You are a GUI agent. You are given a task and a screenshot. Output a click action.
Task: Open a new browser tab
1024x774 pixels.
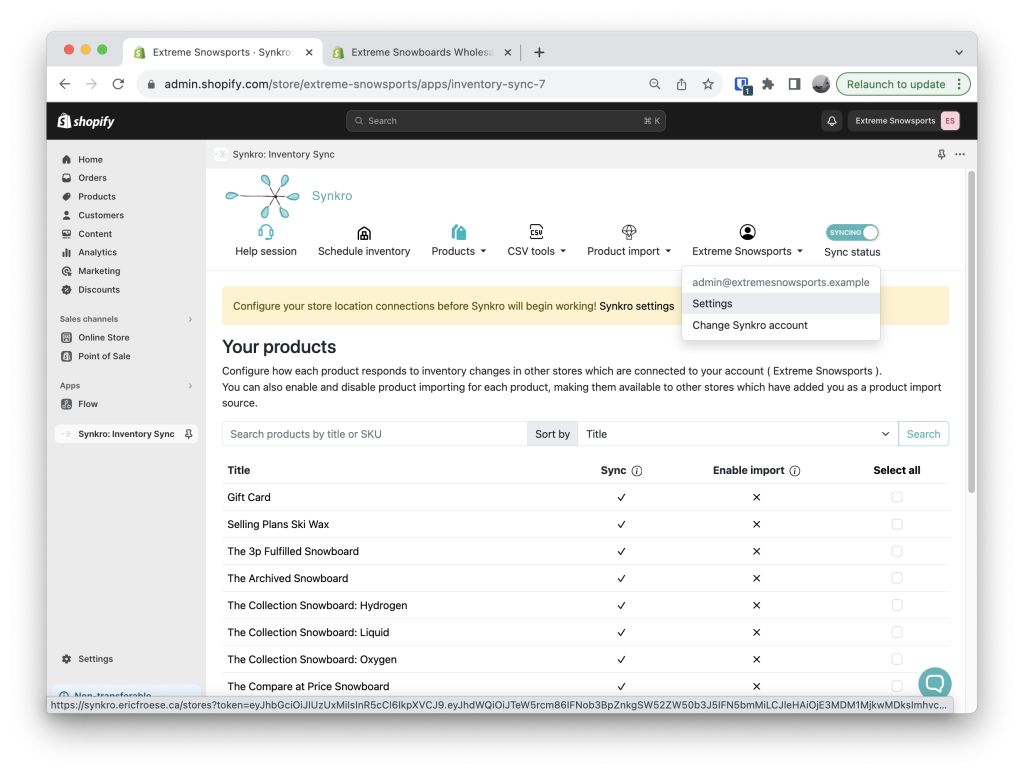(x=539, y=52)
